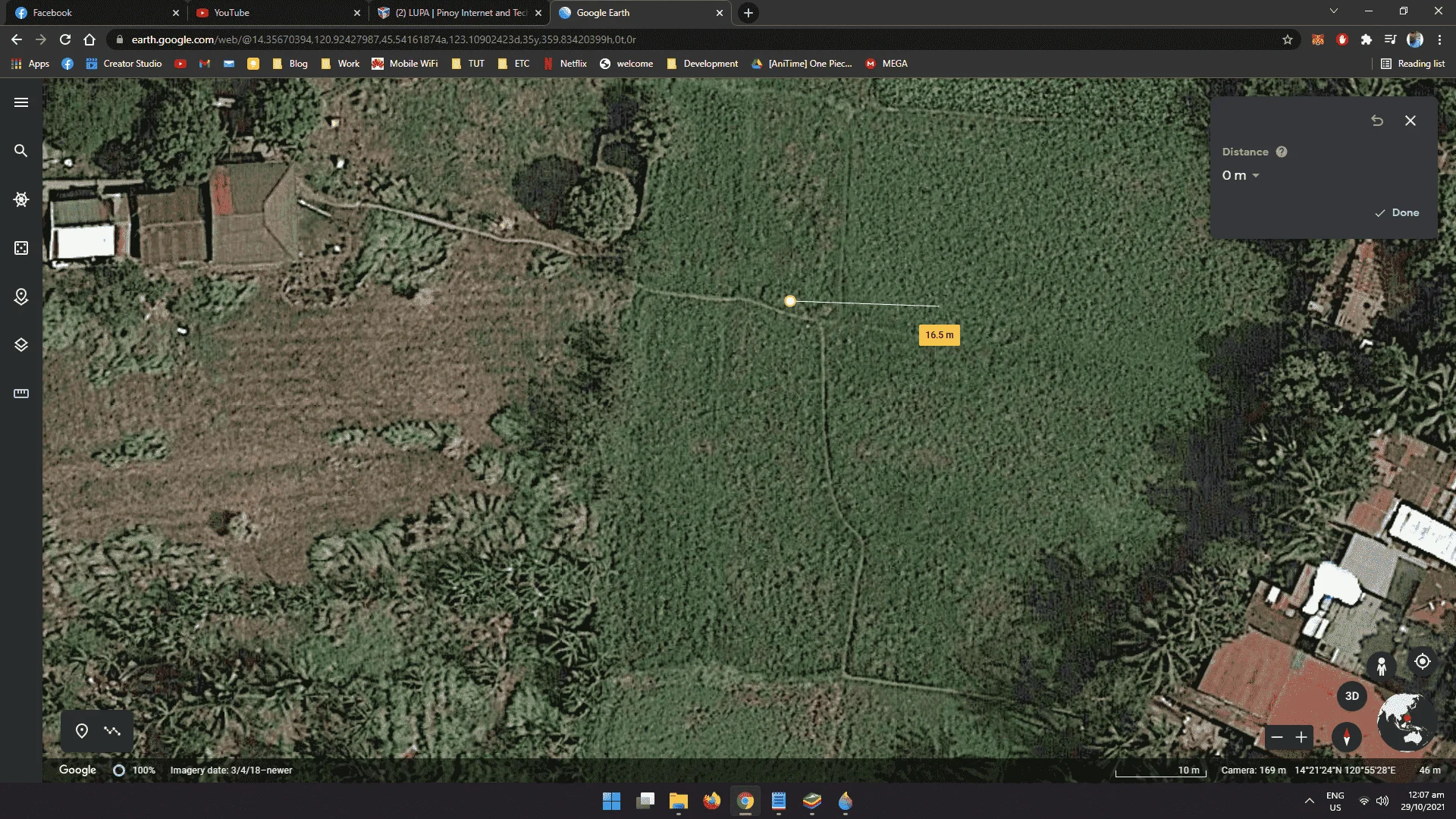Open the Map Style layers icon
This screenshot has width=1456, height=819.
21,345
